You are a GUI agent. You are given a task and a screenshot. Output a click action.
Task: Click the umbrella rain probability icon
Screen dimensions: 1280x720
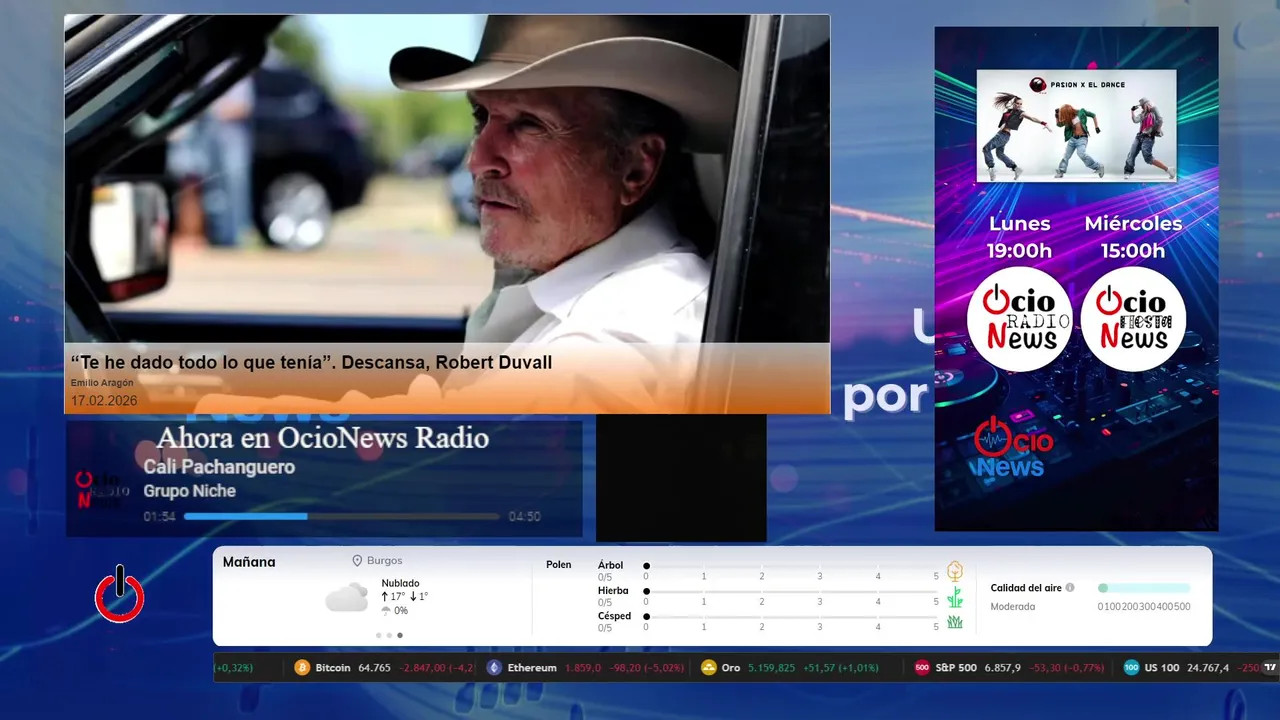point(386,611)
